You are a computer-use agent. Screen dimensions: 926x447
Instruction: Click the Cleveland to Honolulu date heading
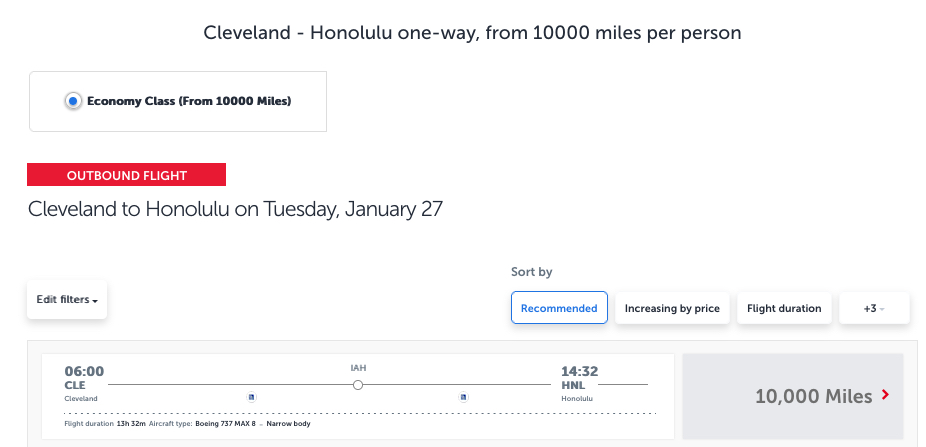235,210
